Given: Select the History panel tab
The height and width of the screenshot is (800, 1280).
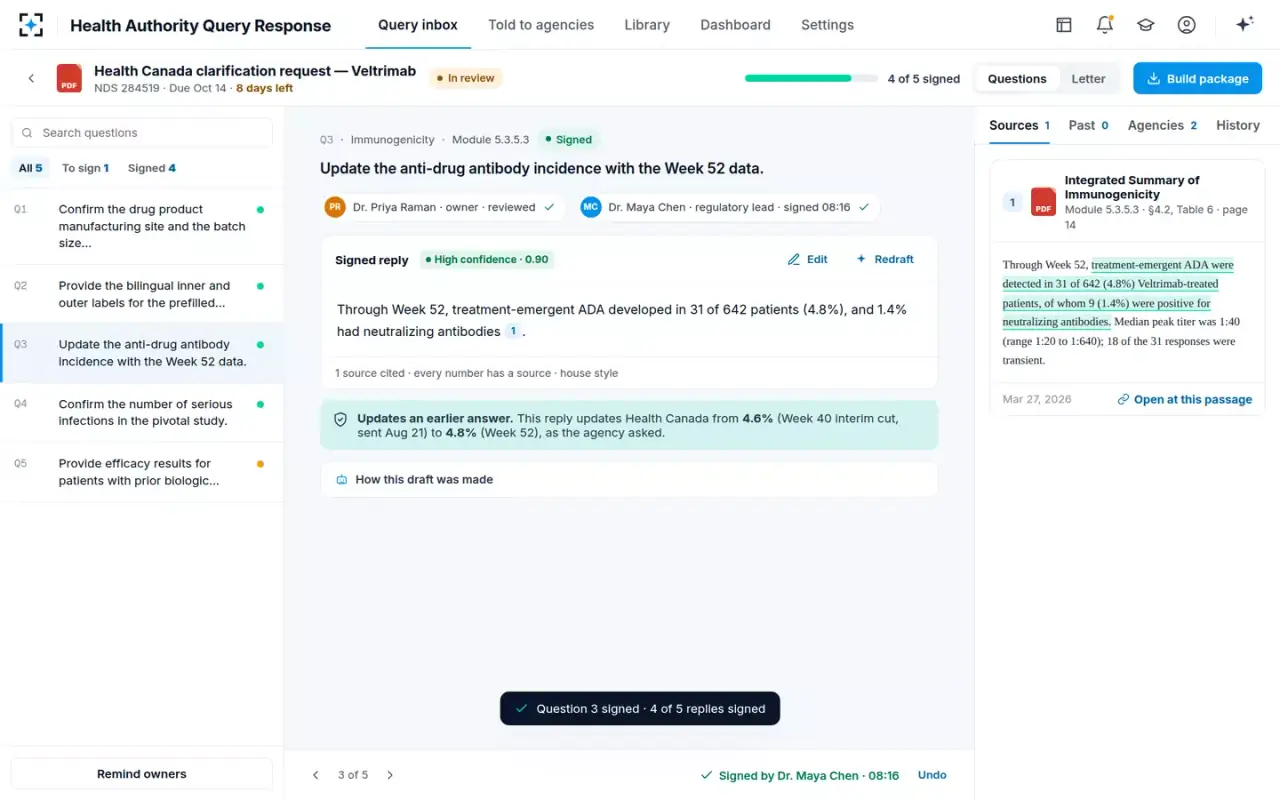Looking at the screenshot, I should [1238, 125].
